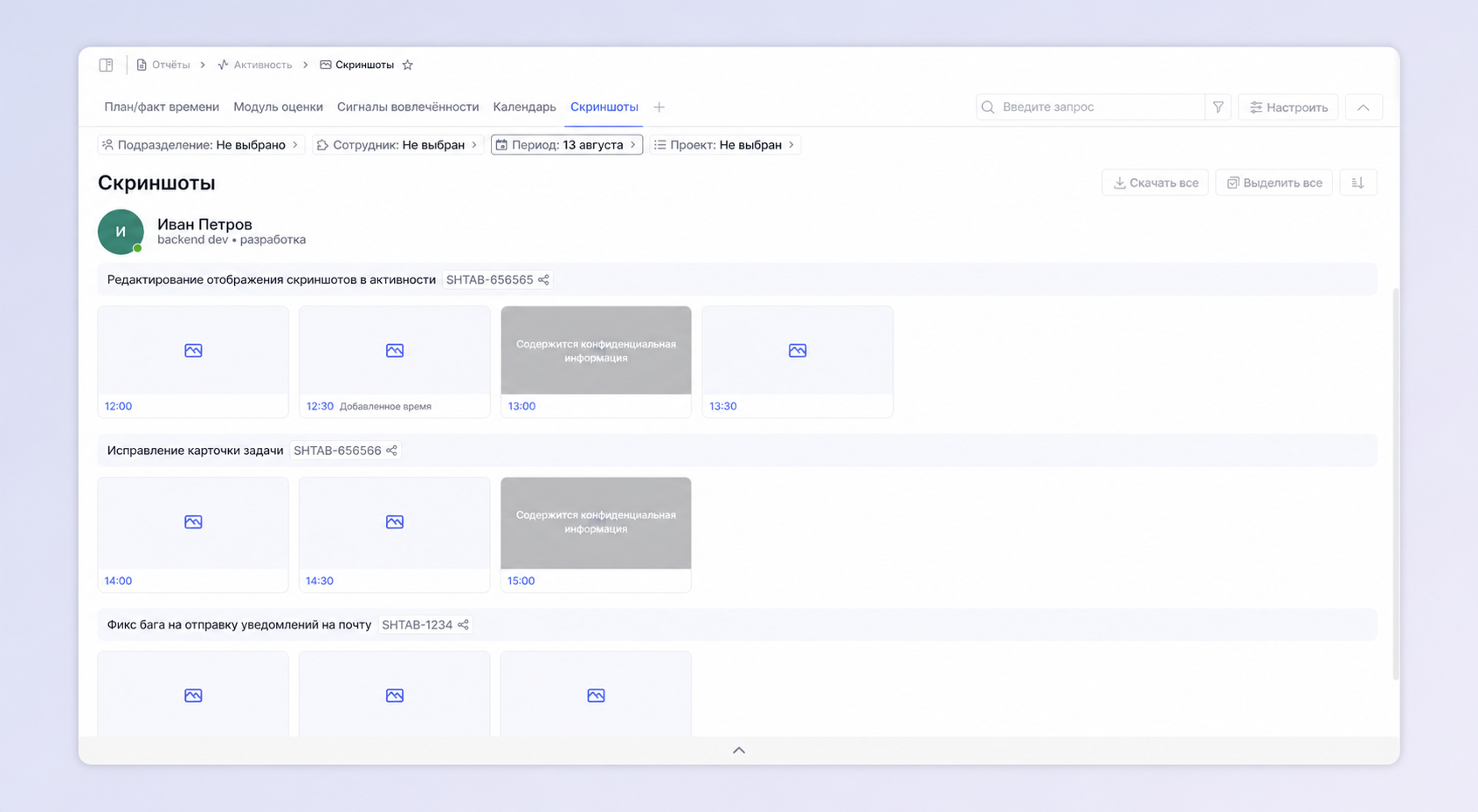
Task: Click Скачать все button
Action: [x=1155, y=182]
